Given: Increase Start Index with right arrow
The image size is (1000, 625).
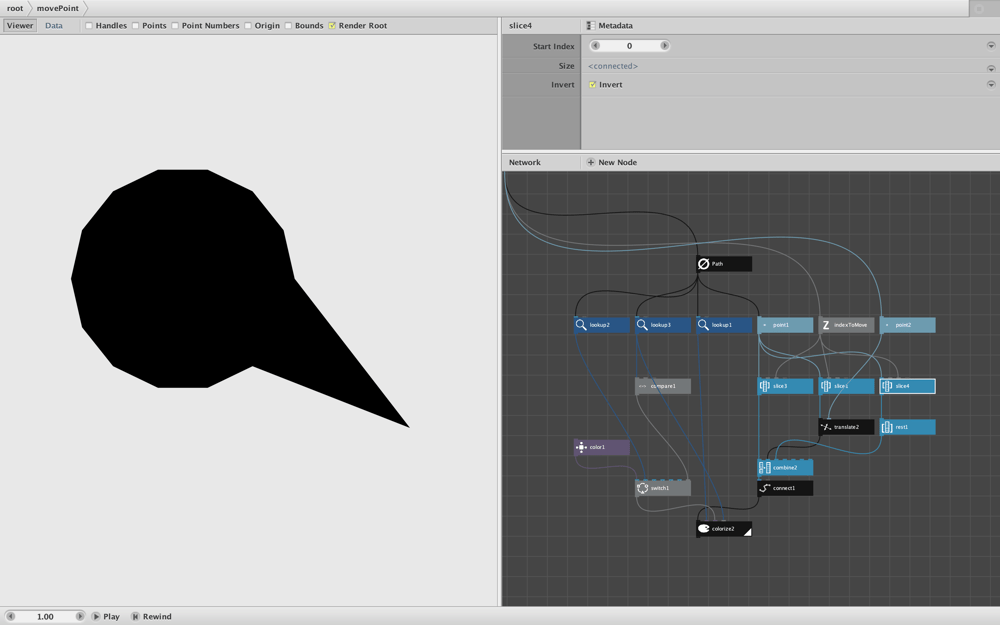Looking at the screenshot, I should [x=665, y=46].
